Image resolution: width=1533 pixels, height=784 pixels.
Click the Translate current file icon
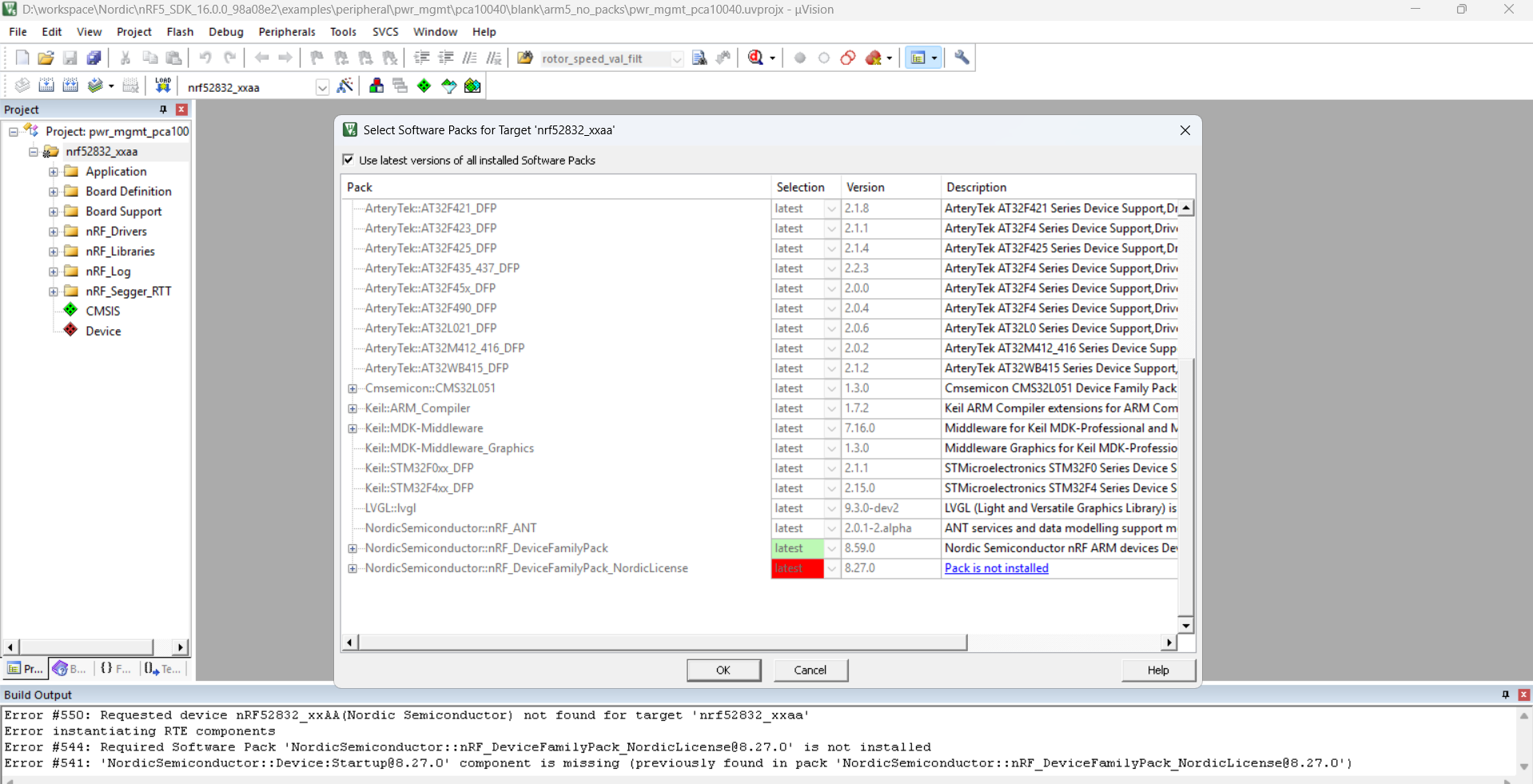[22, 86]
